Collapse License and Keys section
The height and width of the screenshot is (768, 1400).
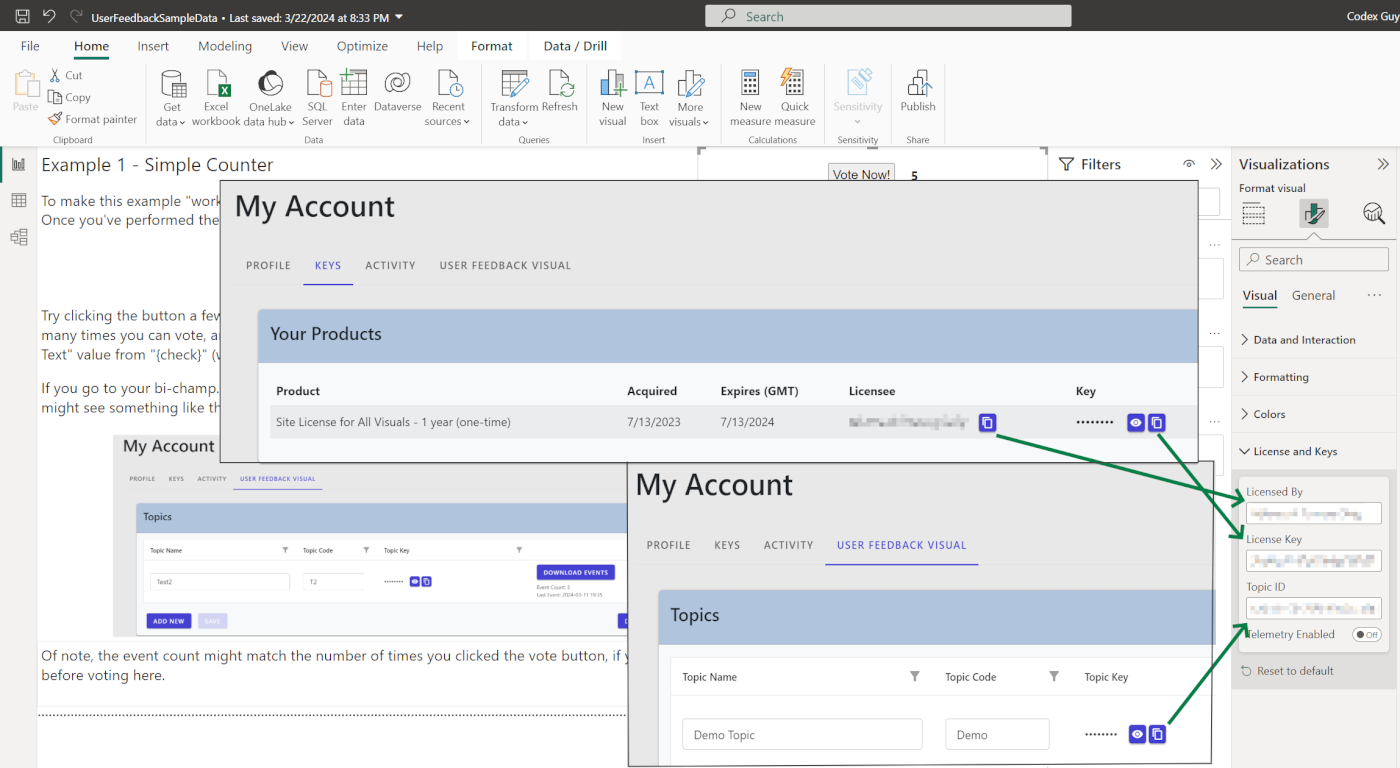[1289, 451]
